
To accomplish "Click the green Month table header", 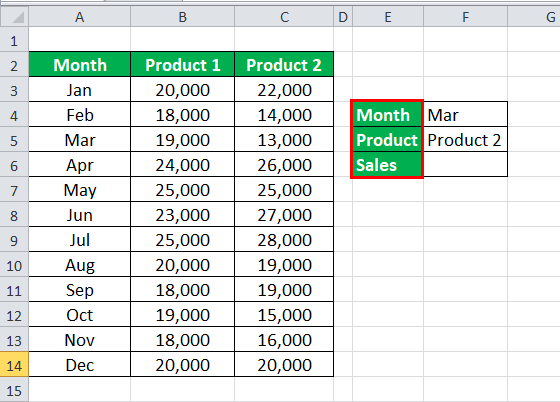I will (x=80, y=65).
